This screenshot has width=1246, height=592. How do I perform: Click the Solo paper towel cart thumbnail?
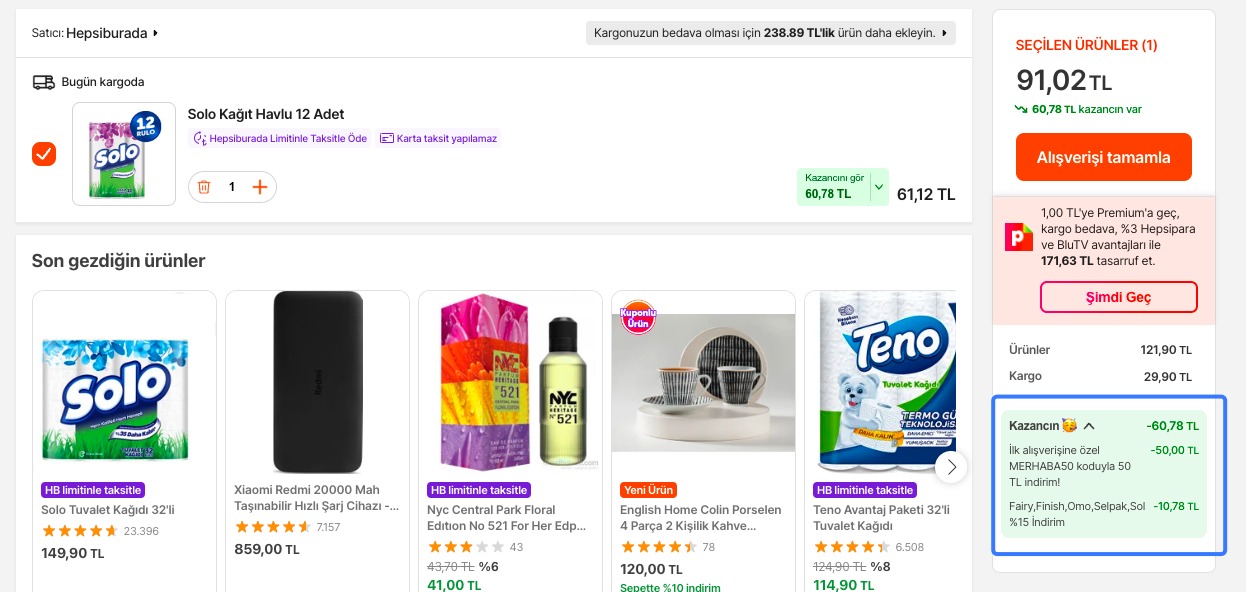[x=124, y=154]
